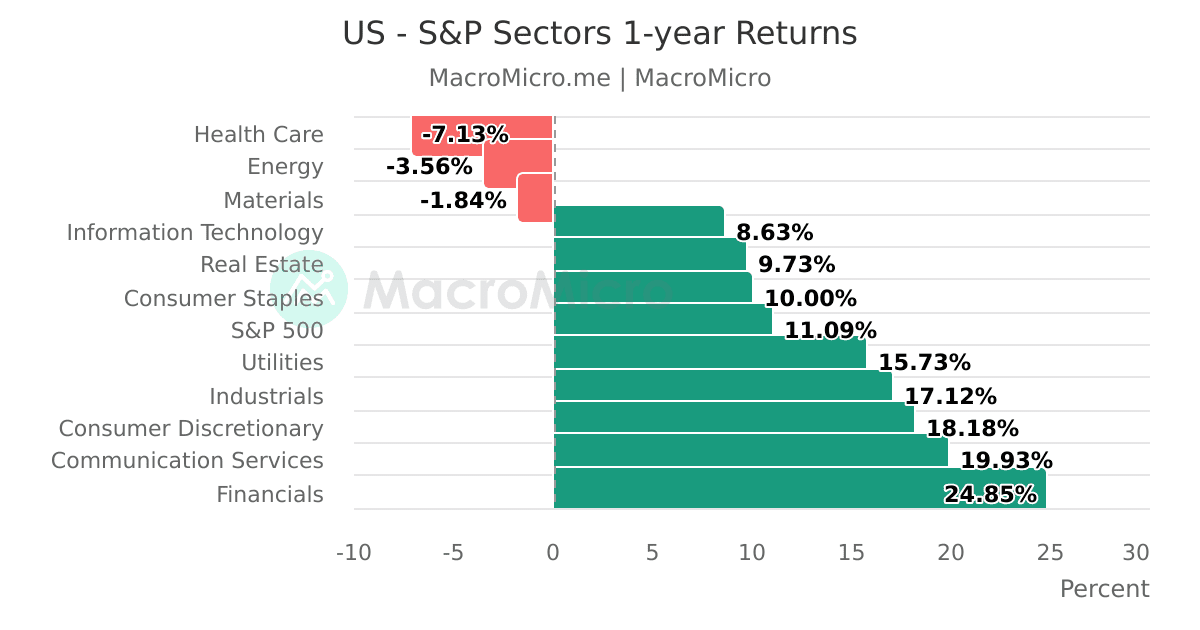
Task: Click the Real Estate bar
Action: (649, 255)
